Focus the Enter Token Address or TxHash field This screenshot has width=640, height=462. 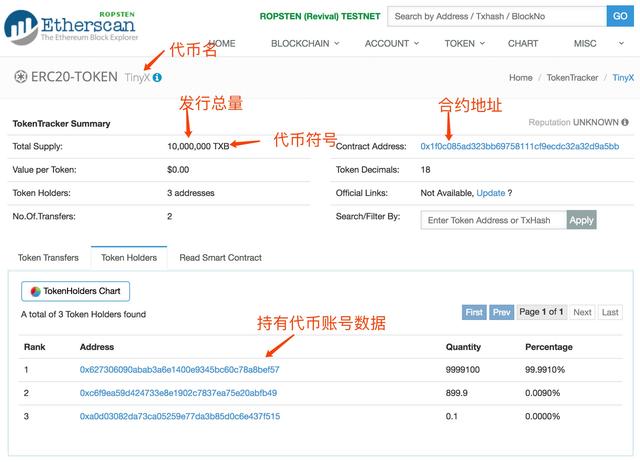click(x=493, y=220)
